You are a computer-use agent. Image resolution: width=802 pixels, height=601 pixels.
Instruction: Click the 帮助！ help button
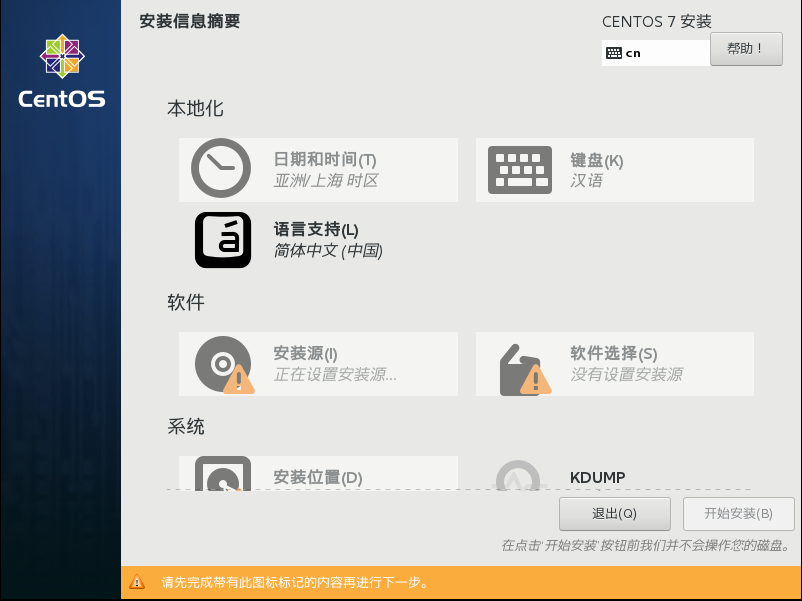tap(746, 49)
